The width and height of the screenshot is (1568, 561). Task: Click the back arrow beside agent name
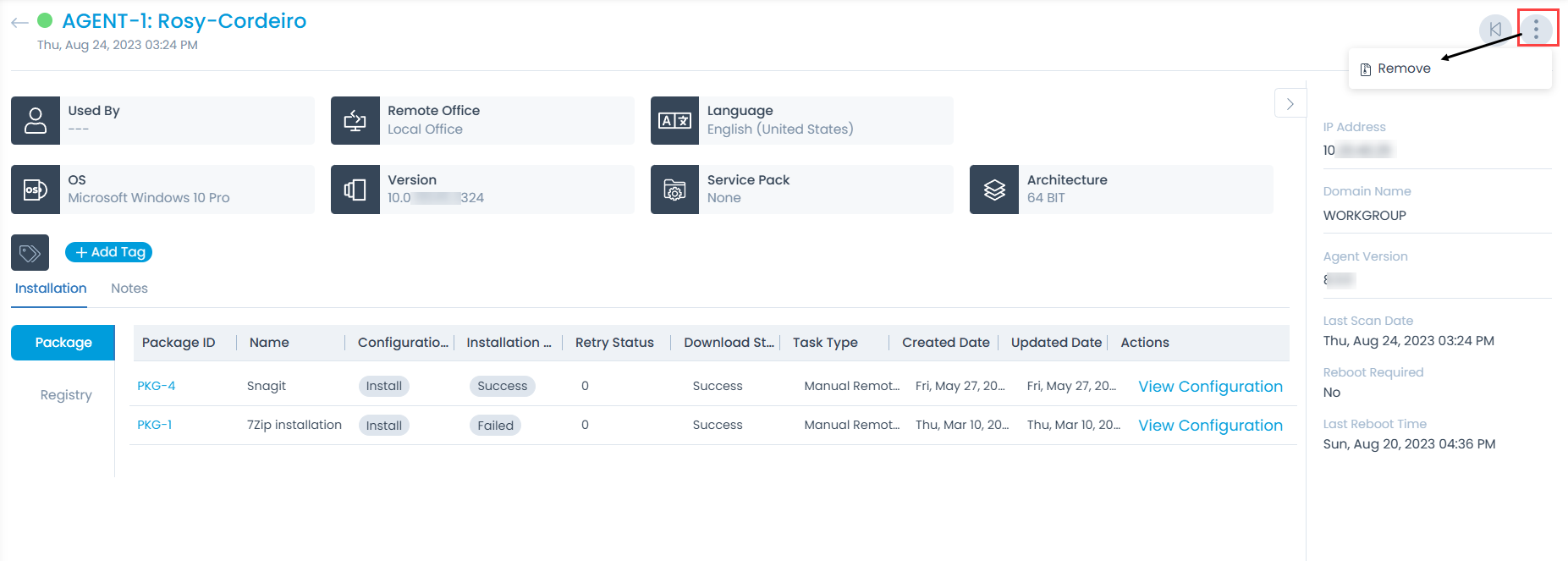[x=19, y=23]
